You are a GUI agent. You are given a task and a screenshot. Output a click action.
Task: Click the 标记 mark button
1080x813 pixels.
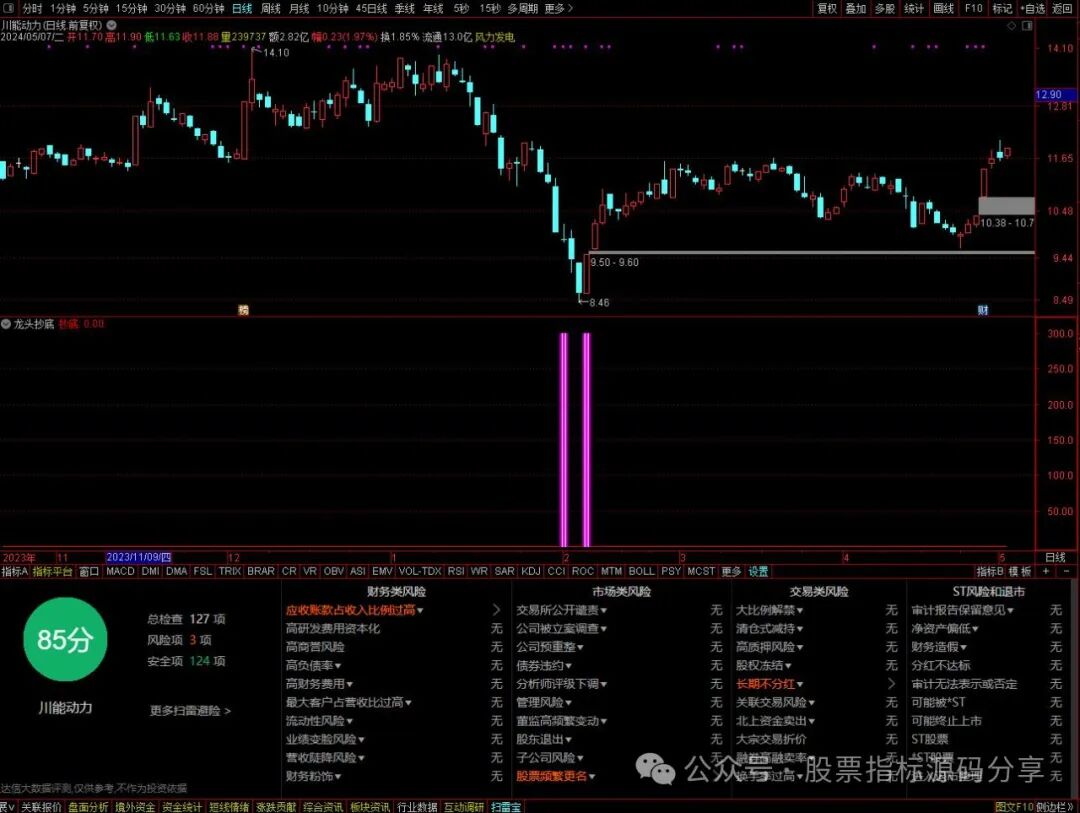point(1002,8)
